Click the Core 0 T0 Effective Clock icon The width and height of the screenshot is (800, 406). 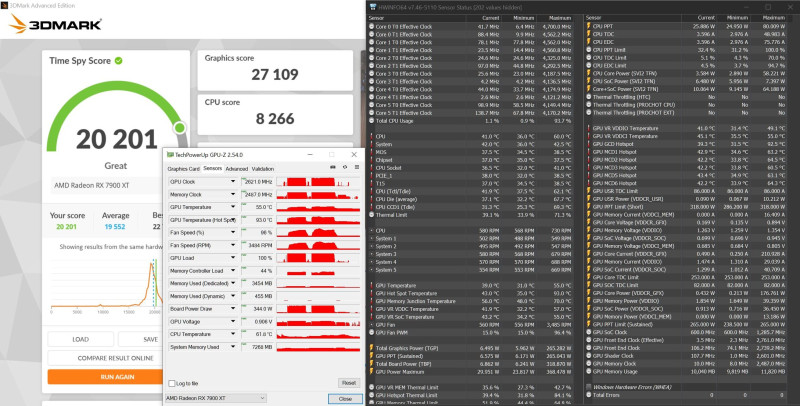[371, 27]
